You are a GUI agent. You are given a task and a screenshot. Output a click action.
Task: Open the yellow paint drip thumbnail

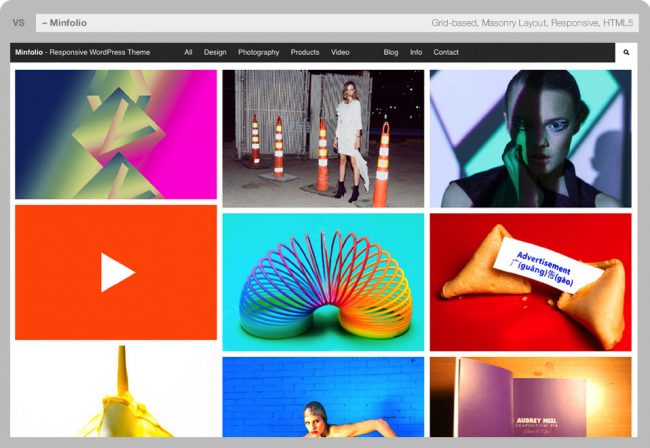[x=116, y=391]
